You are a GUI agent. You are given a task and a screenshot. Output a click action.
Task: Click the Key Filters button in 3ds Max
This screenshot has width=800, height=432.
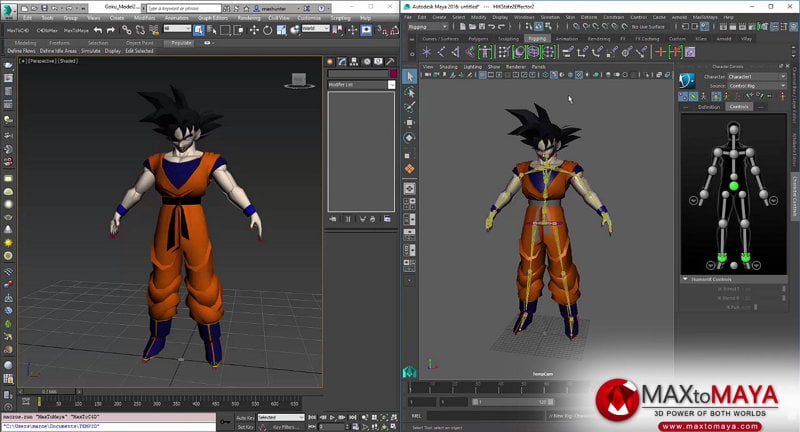point(284,427)
